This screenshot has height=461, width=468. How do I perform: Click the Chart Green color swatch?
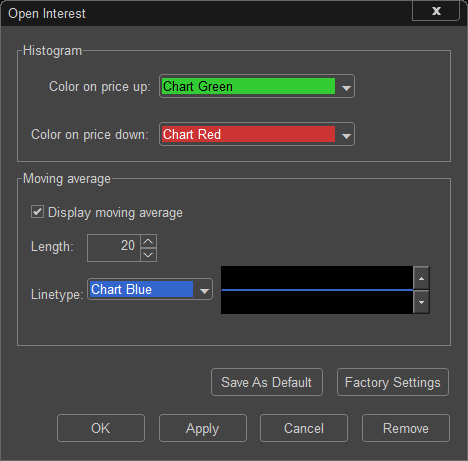coord(248,86)
